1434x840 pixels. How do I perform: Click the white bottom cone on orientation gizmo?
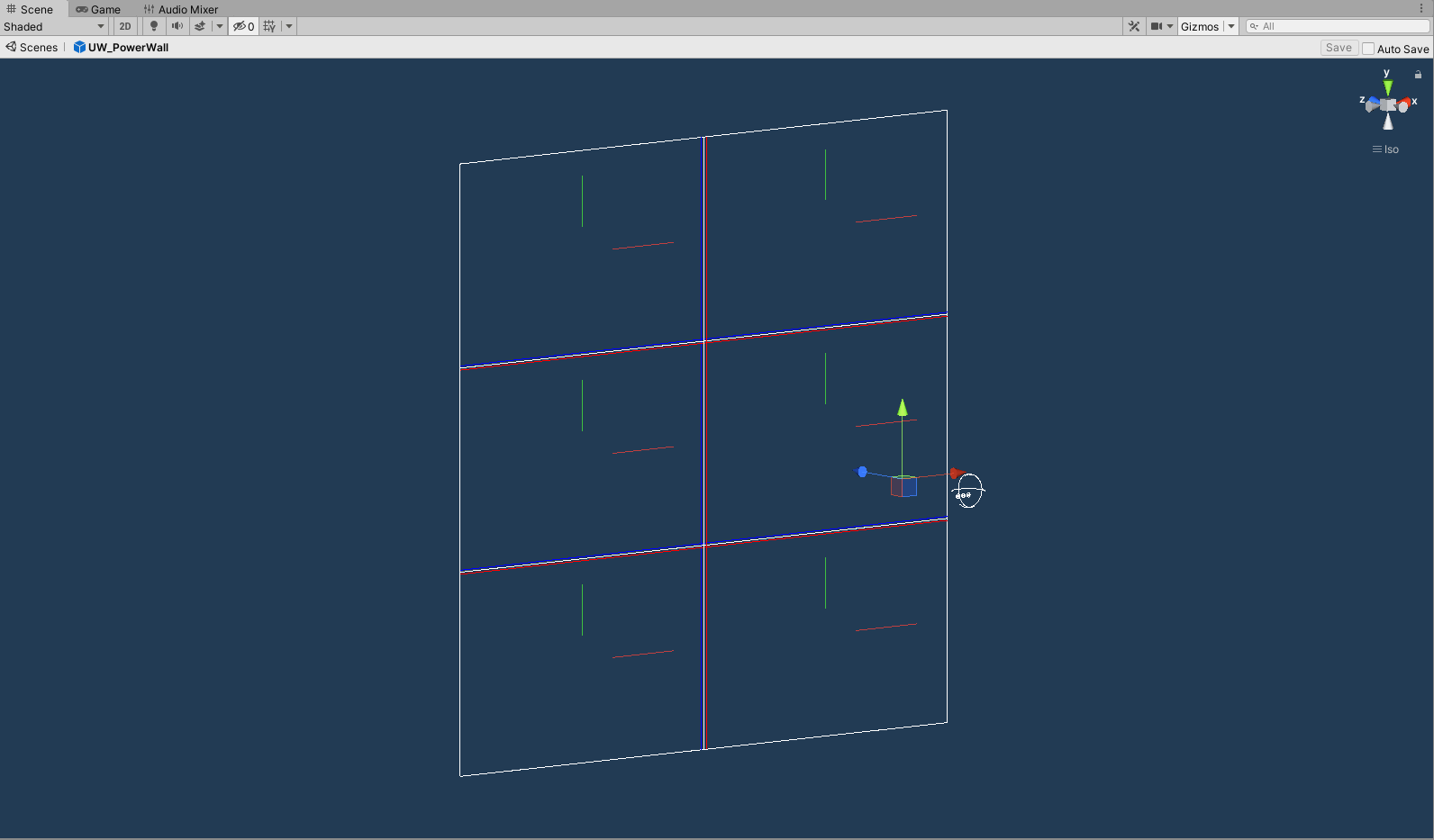point(1388,122)
